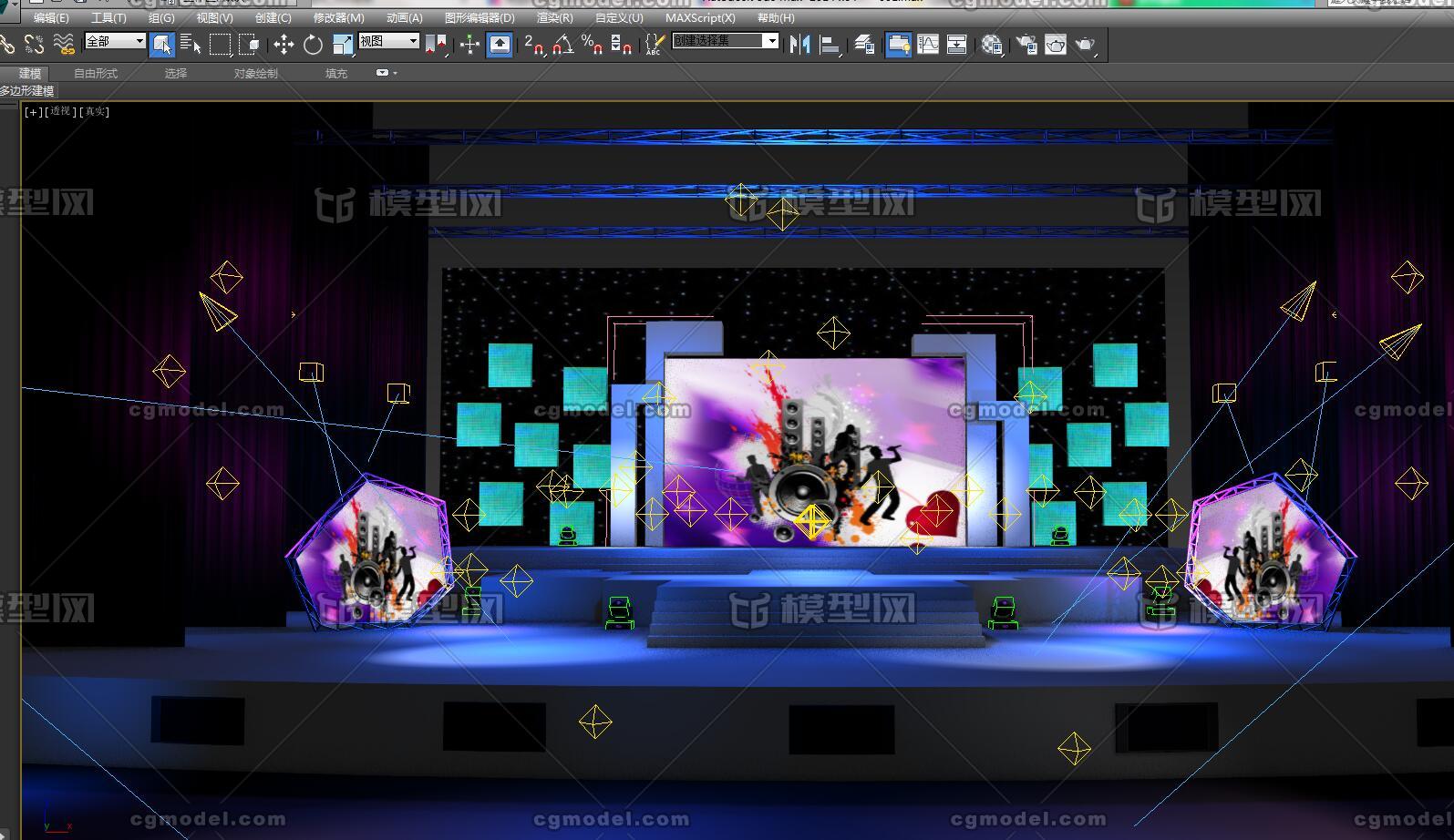
Task: Toggle Window/Crossing selection mode
Action: coord(249,44)
